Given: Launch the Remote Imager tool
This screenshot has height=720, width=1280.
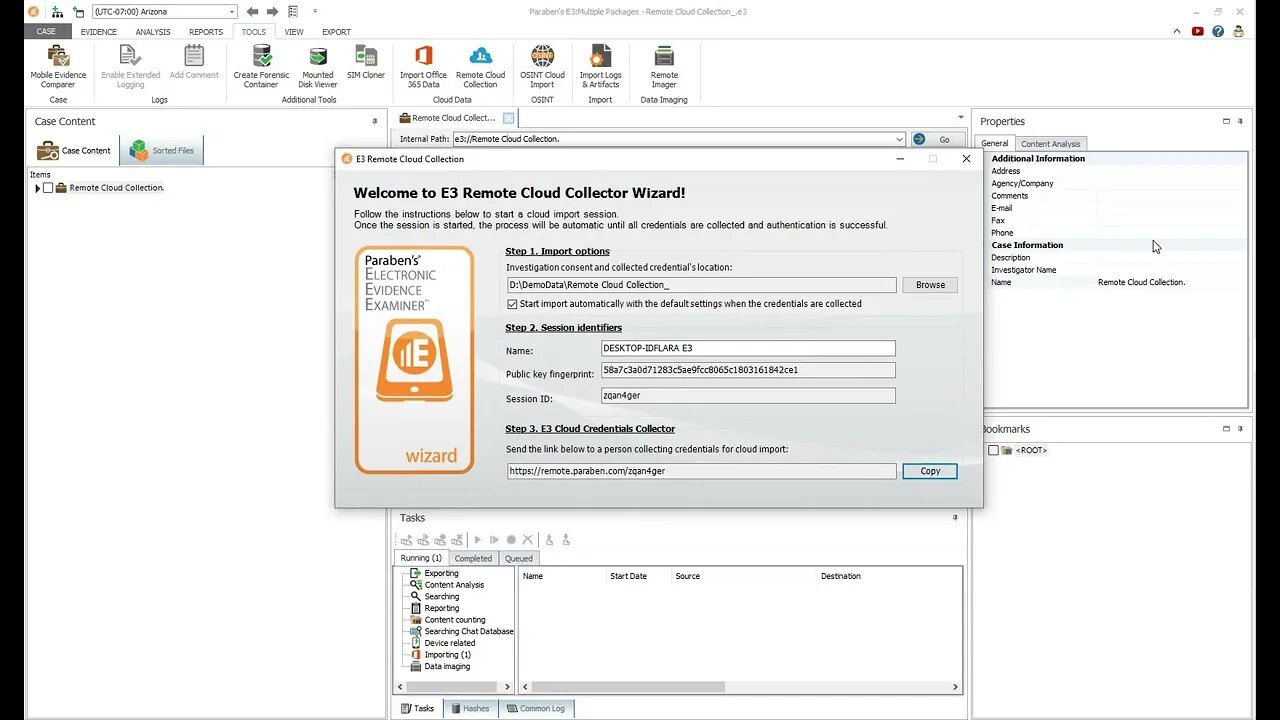Looking at the screenshot, I should [x=664, y=66].
